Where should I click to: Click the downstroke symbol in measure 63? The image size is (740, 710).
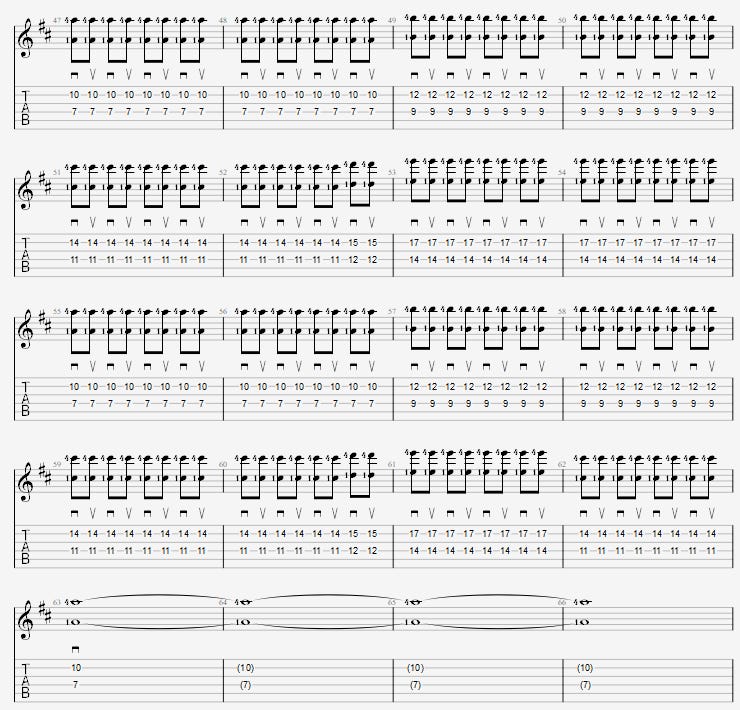pos(75,650)
